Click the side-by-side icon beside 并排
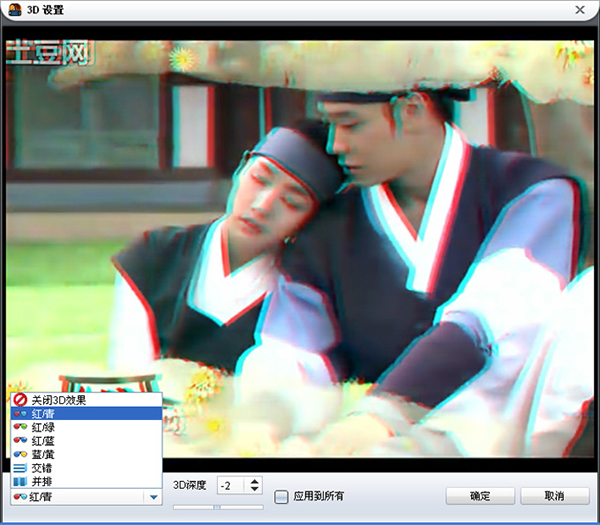Image resolution: width=600 pixels, height=525 pixels. (20, 481)
